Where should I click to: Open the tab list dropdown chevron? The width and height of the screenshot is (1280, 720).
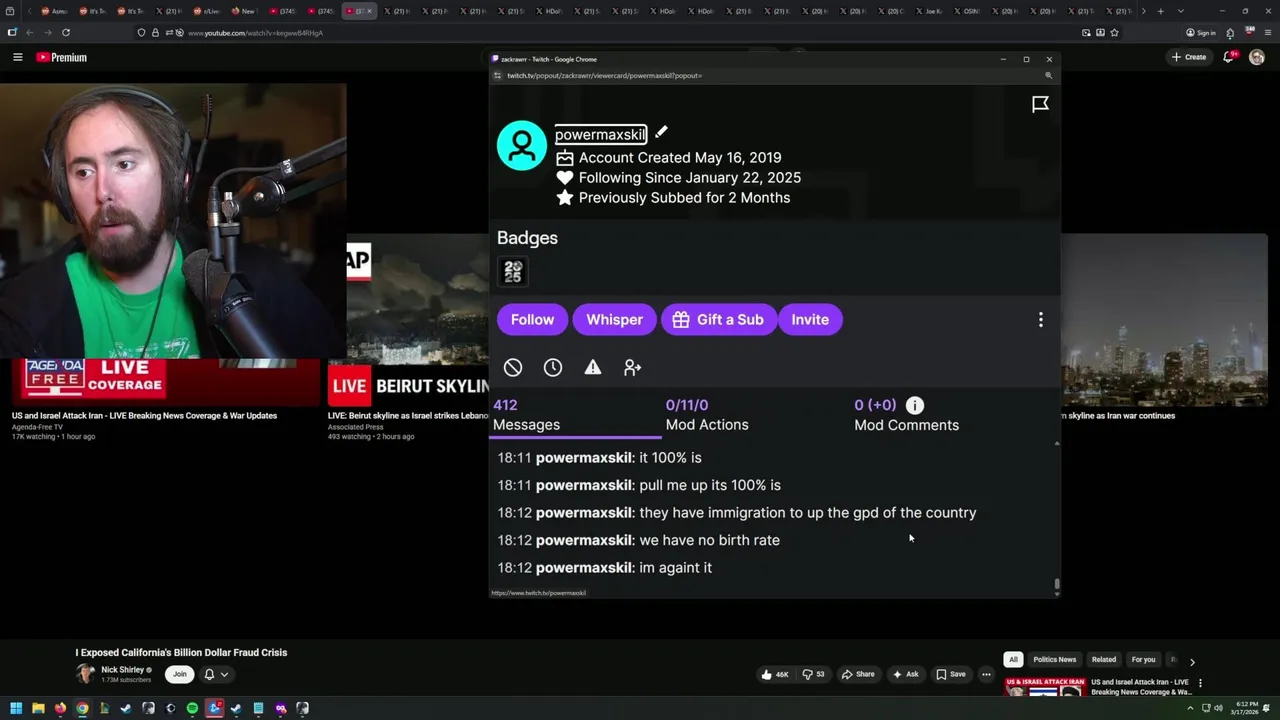(x=1181, y=11)
